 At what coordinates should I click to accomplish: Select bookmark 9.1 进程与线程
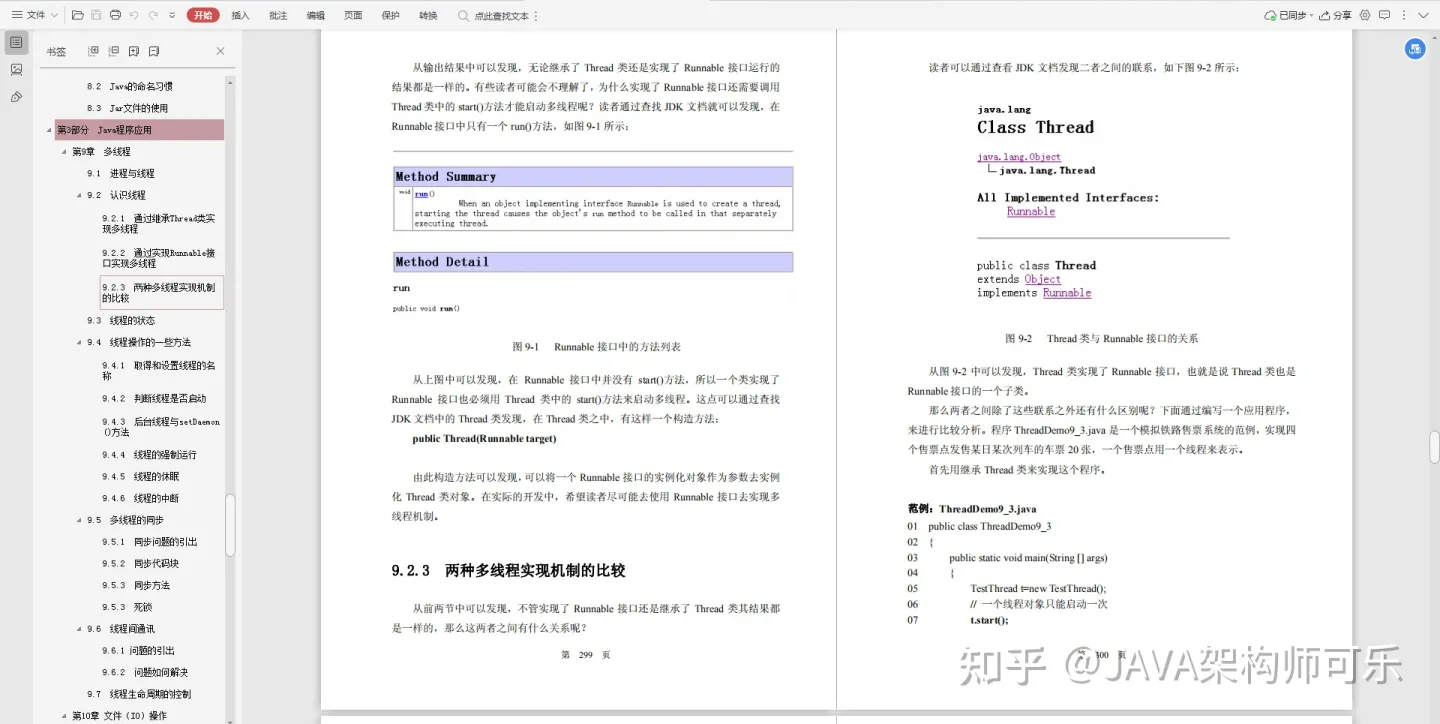point(120,173)
